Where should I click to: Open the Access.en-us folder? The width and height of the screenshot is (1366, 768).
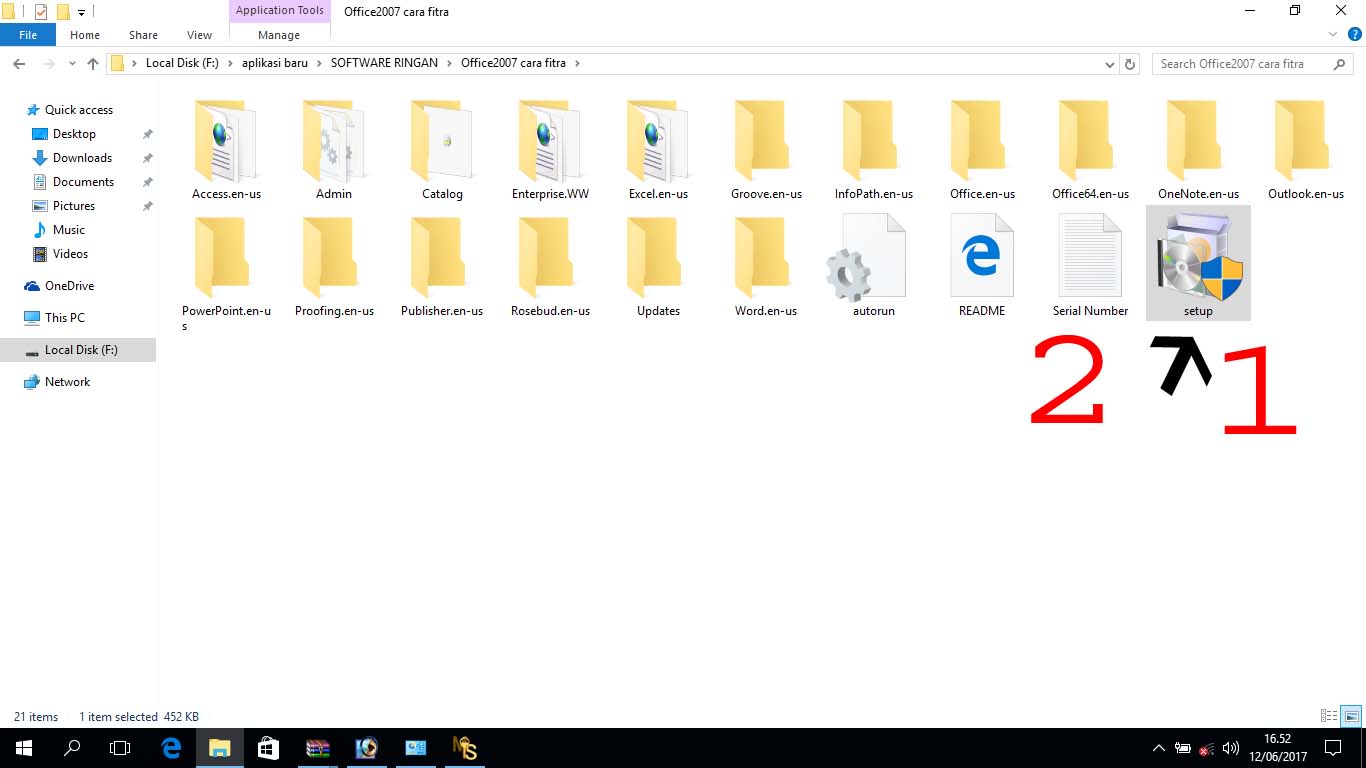(226, 150)
